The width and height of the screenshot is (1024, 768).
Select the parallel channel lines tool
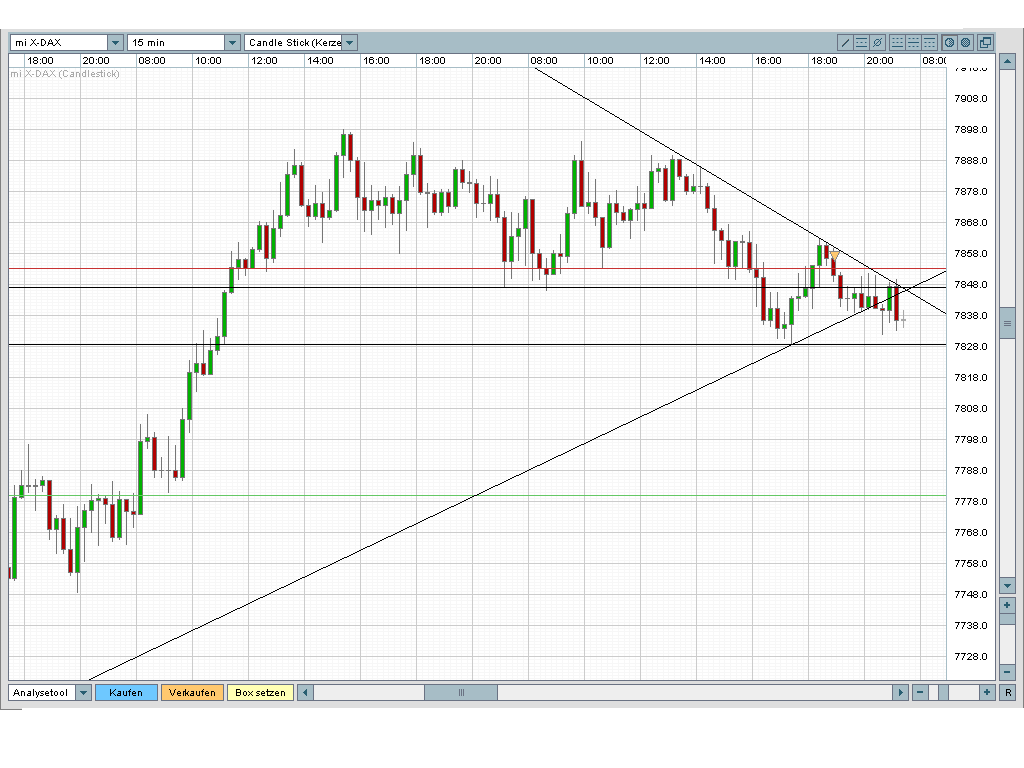click(861, 42)
